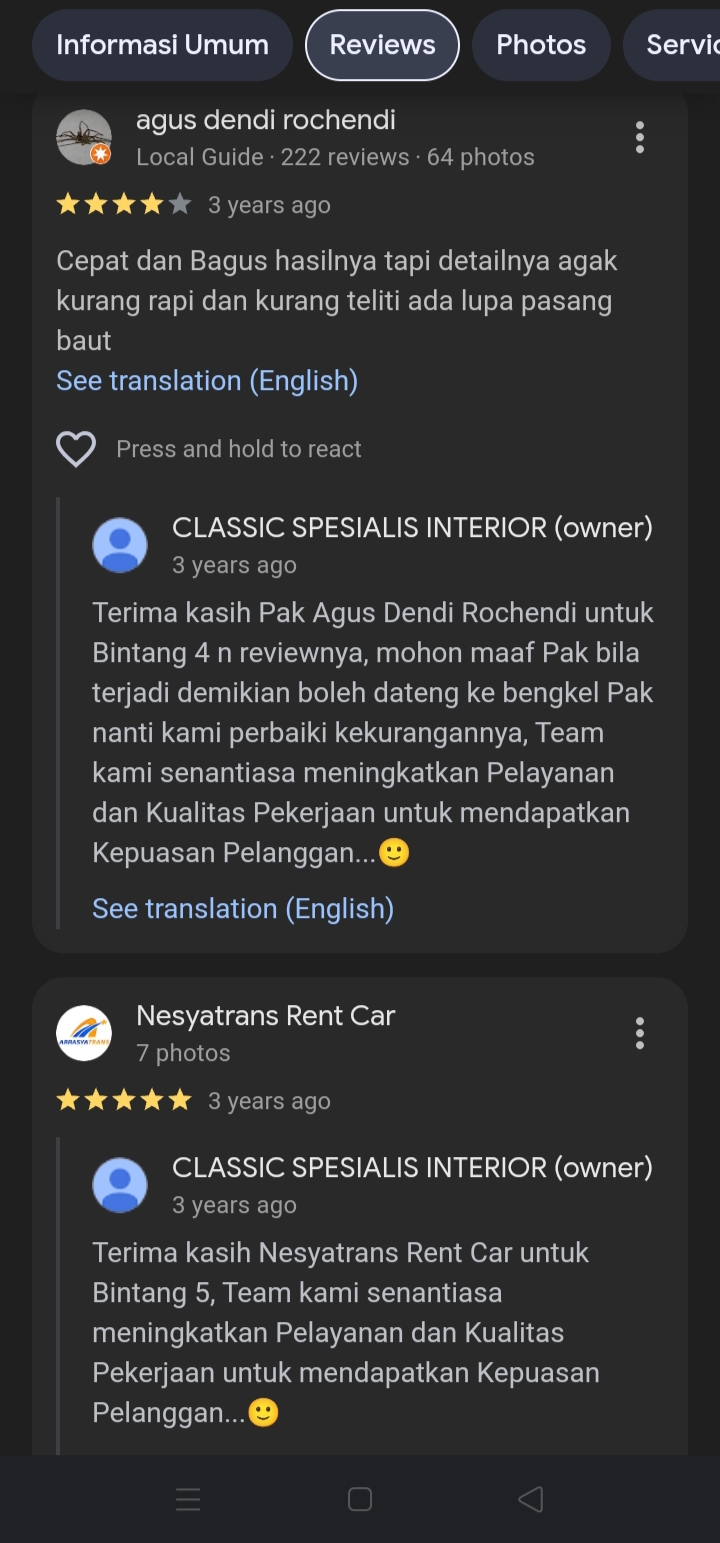Open Nesyatrans Rent Car profile logo
Viewport: 720px width, 1543px height.
coord(84,1033)
